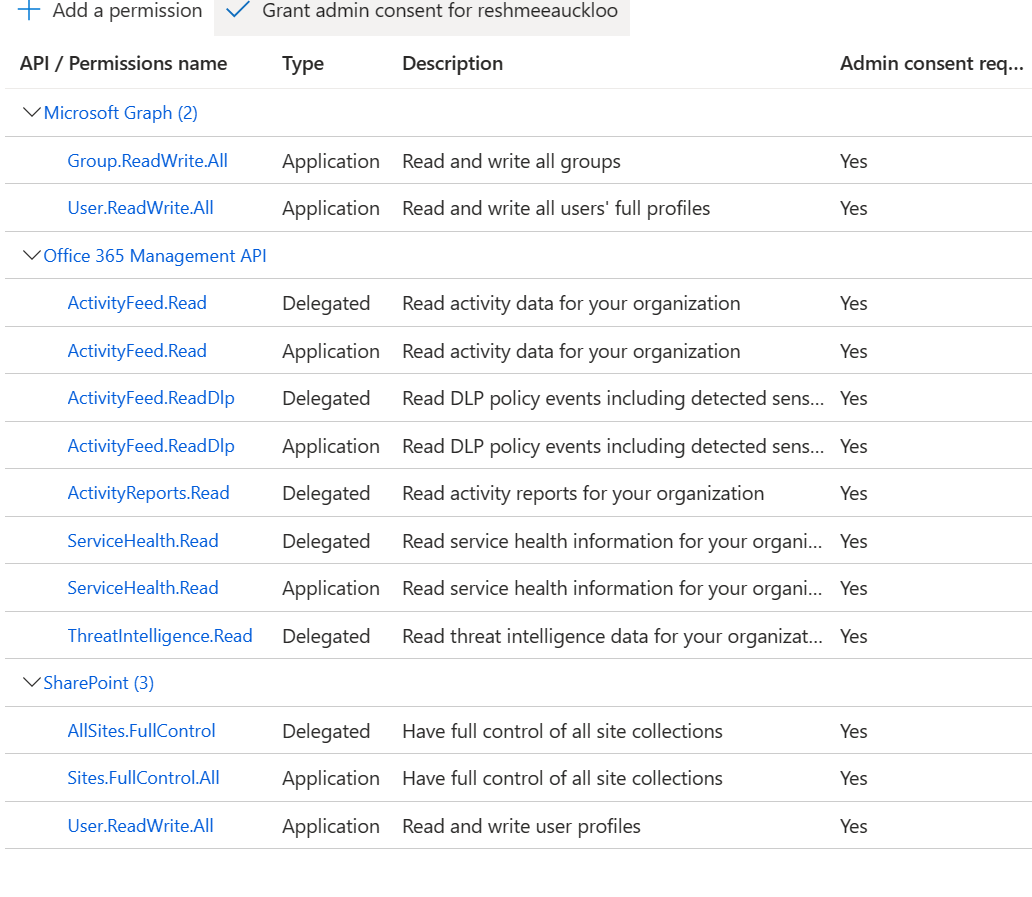Image resolution: width=1032 pixels, height=897 pixels.
Task: Click the Admin consent req... column header
Action: point(931,64)
